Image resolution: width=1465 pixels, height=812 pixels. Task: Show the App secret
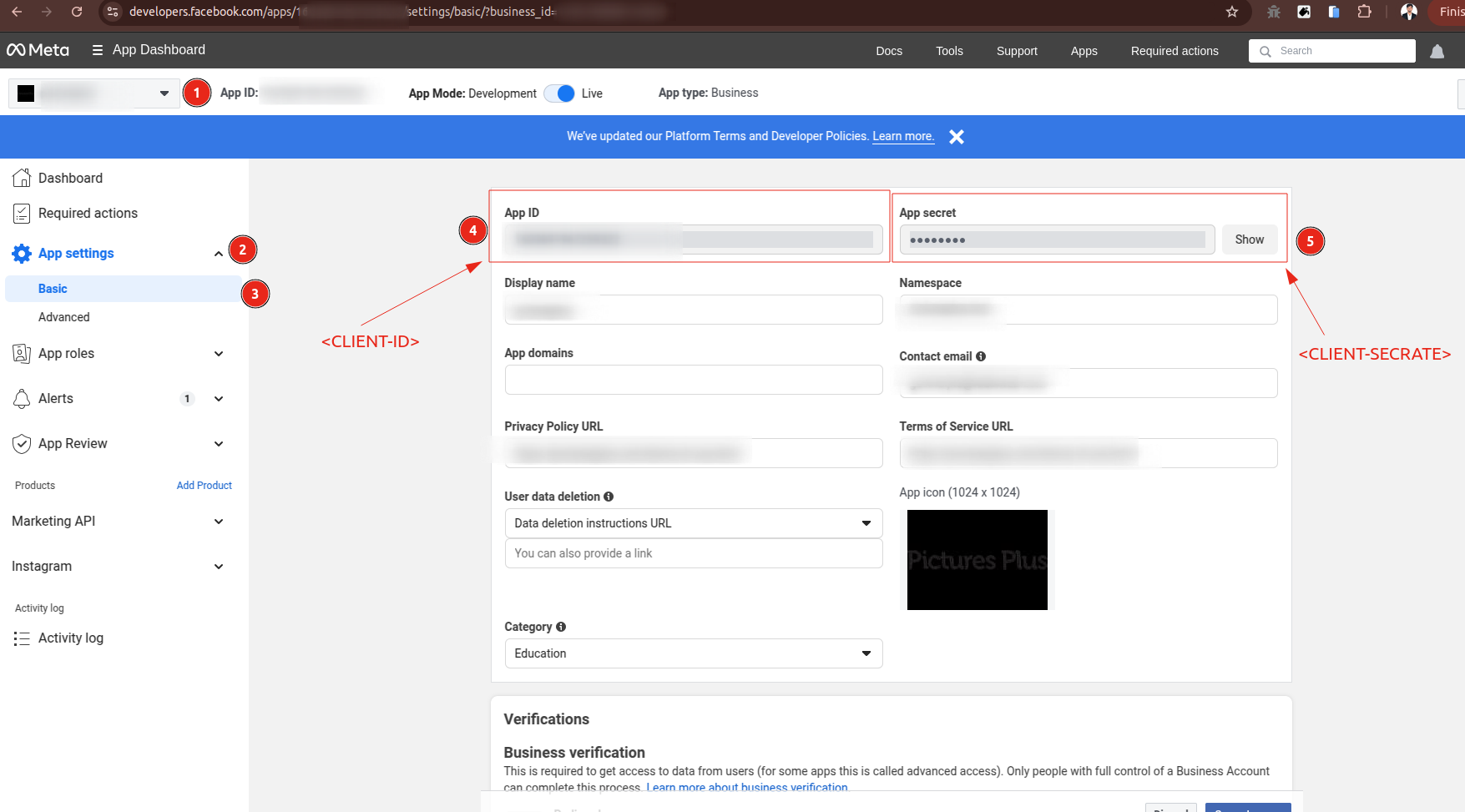[1250, 240]
